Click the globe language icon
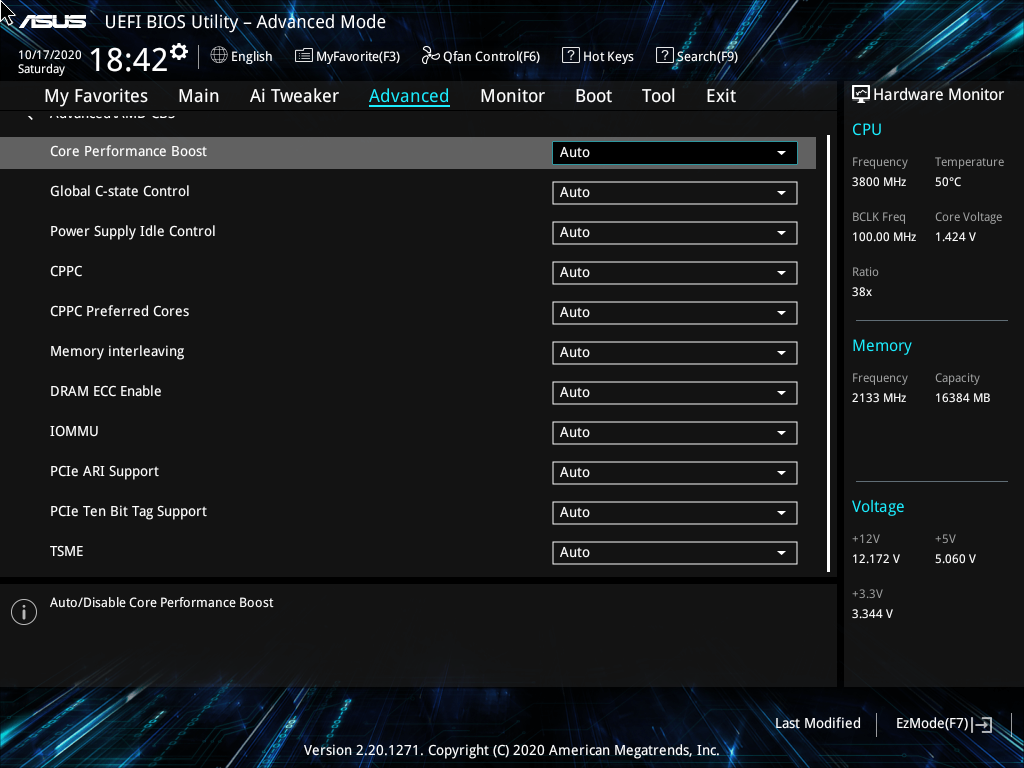The width and height of the screenshot is (1024, 768). pyautogui.click(x=219, y=56)
